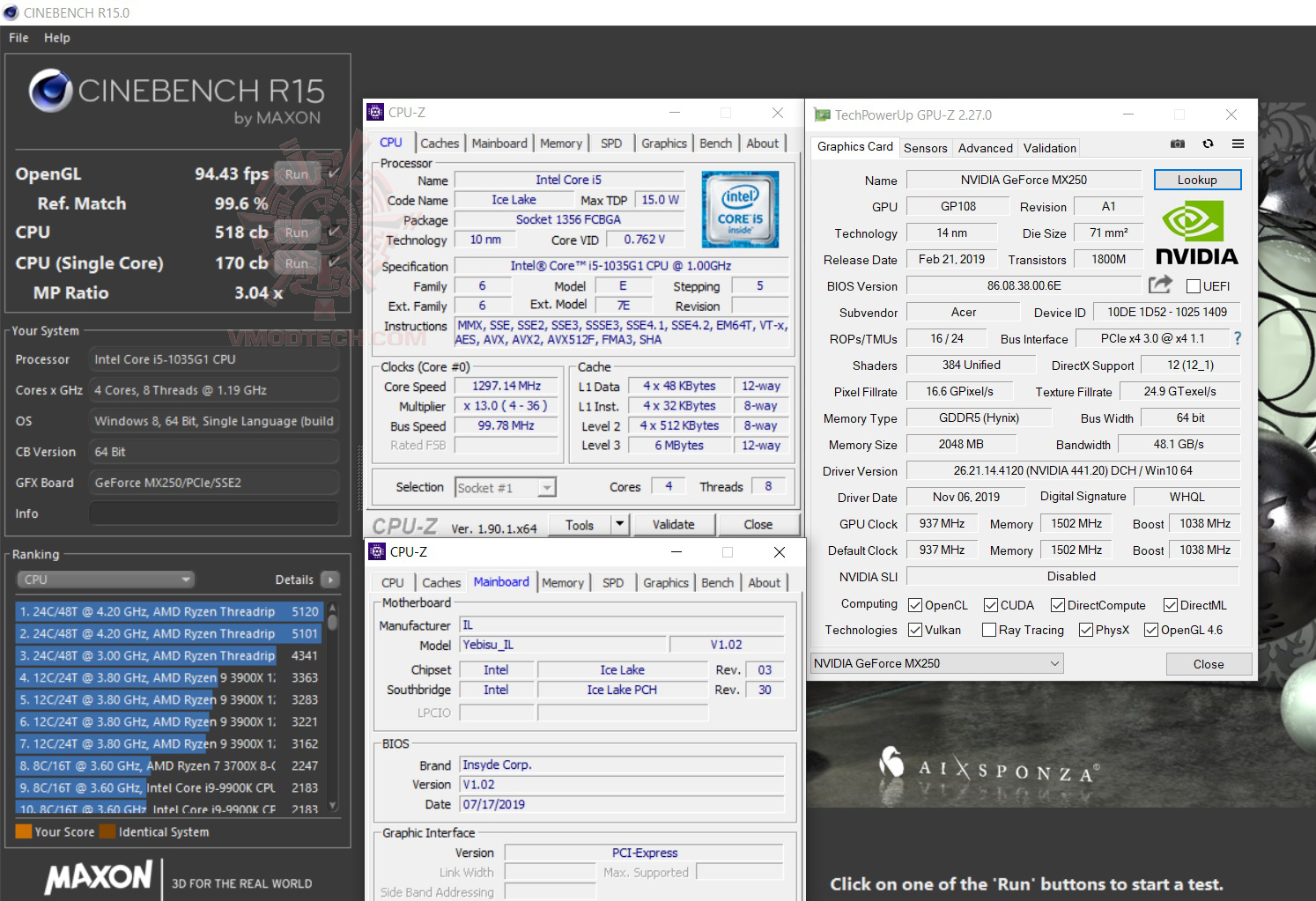Click the GPU-Z title bar app icon
Image resolution: width=1316 pixels, height=901 pixels.
[822, 114]
